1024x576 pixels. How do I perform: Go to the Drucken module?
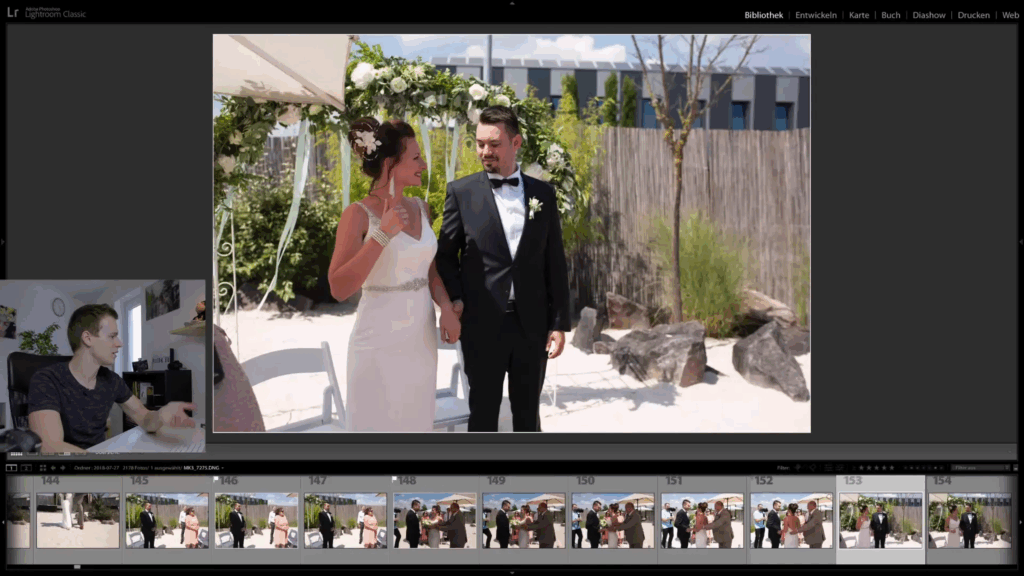click(973, 15)
